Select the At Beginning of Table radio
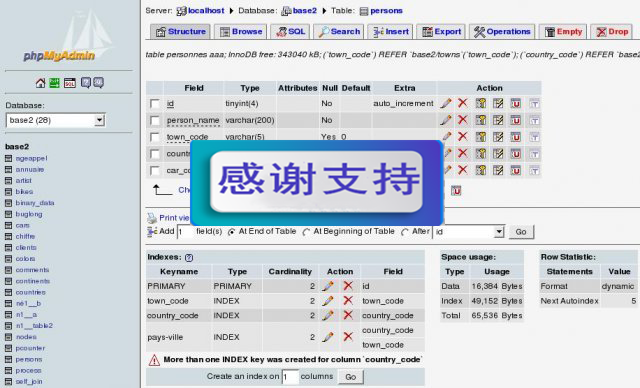Viewport: 640px width, 388px height. (x=306, y=232)
